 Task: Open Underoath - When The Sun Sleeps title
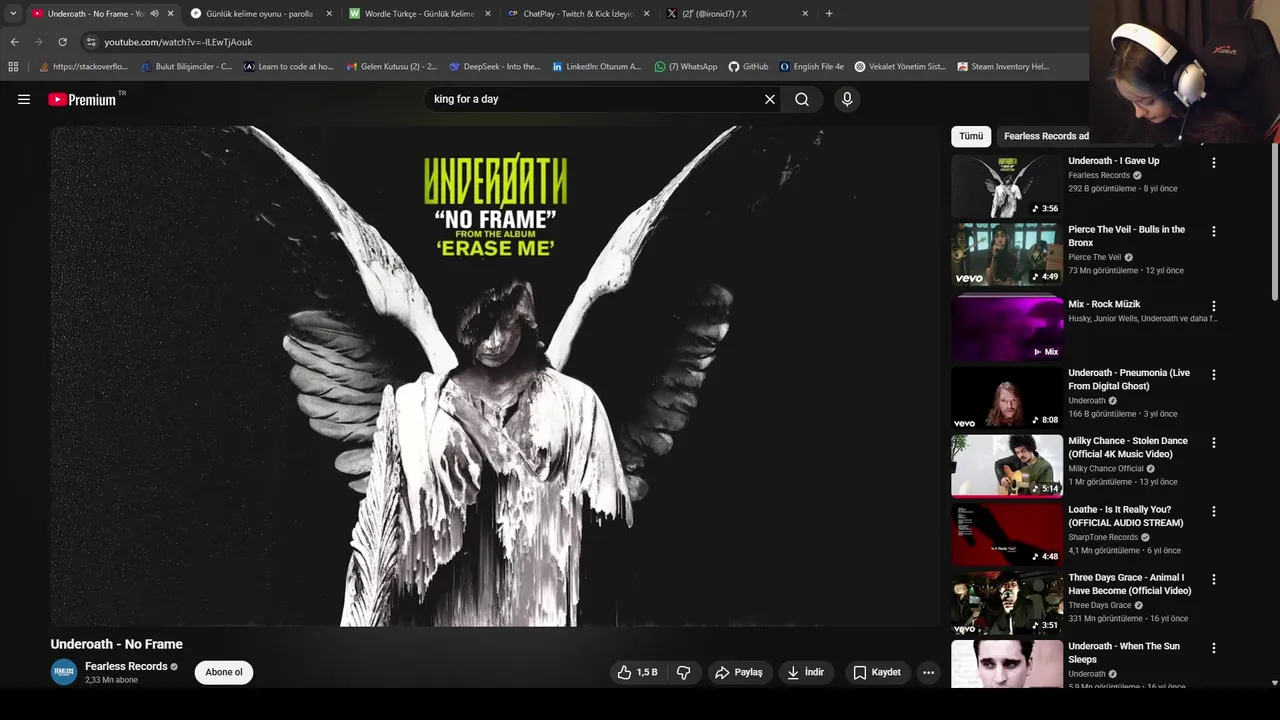tap(1124, 653)
